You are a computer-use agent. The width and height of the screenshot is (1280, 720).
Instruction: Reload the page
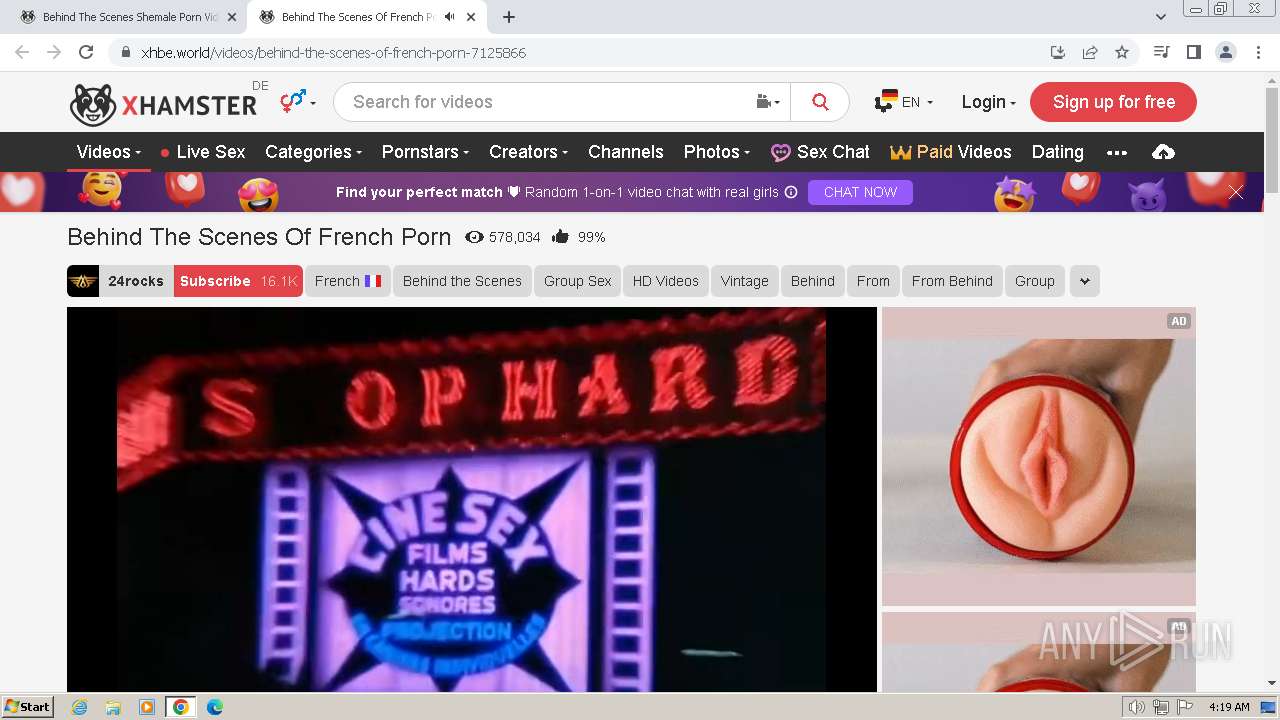[86, 52]
